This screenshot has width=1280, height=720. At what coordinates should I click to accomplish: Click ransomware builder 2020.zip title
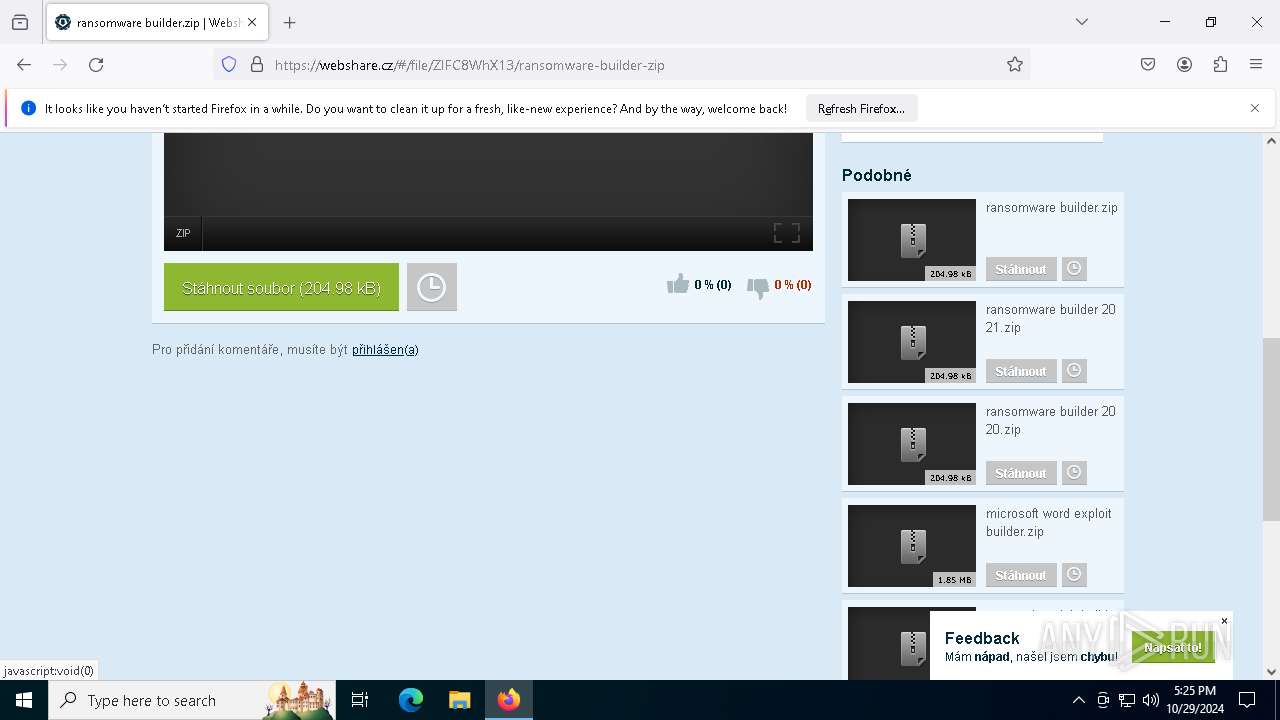1051,421
